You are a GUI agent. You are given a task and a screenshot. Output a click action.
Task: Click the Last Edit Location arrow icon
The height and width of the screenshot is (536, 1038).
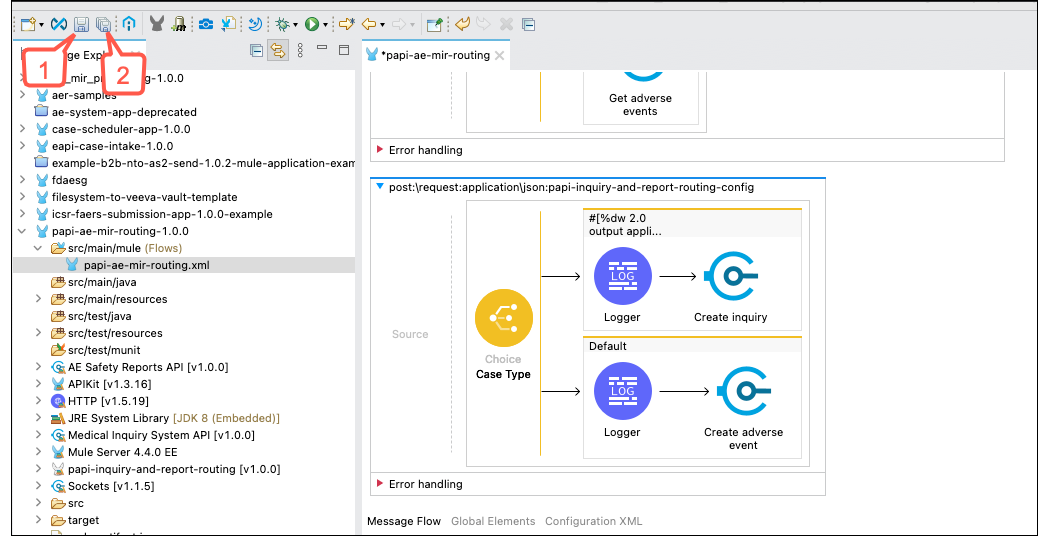346,24
